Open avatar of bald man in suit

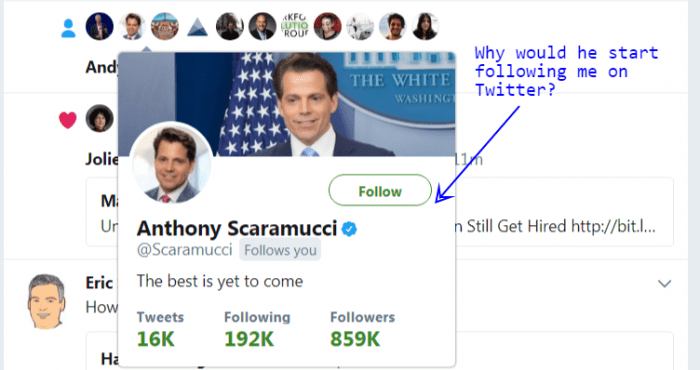(x=262, y=26)
